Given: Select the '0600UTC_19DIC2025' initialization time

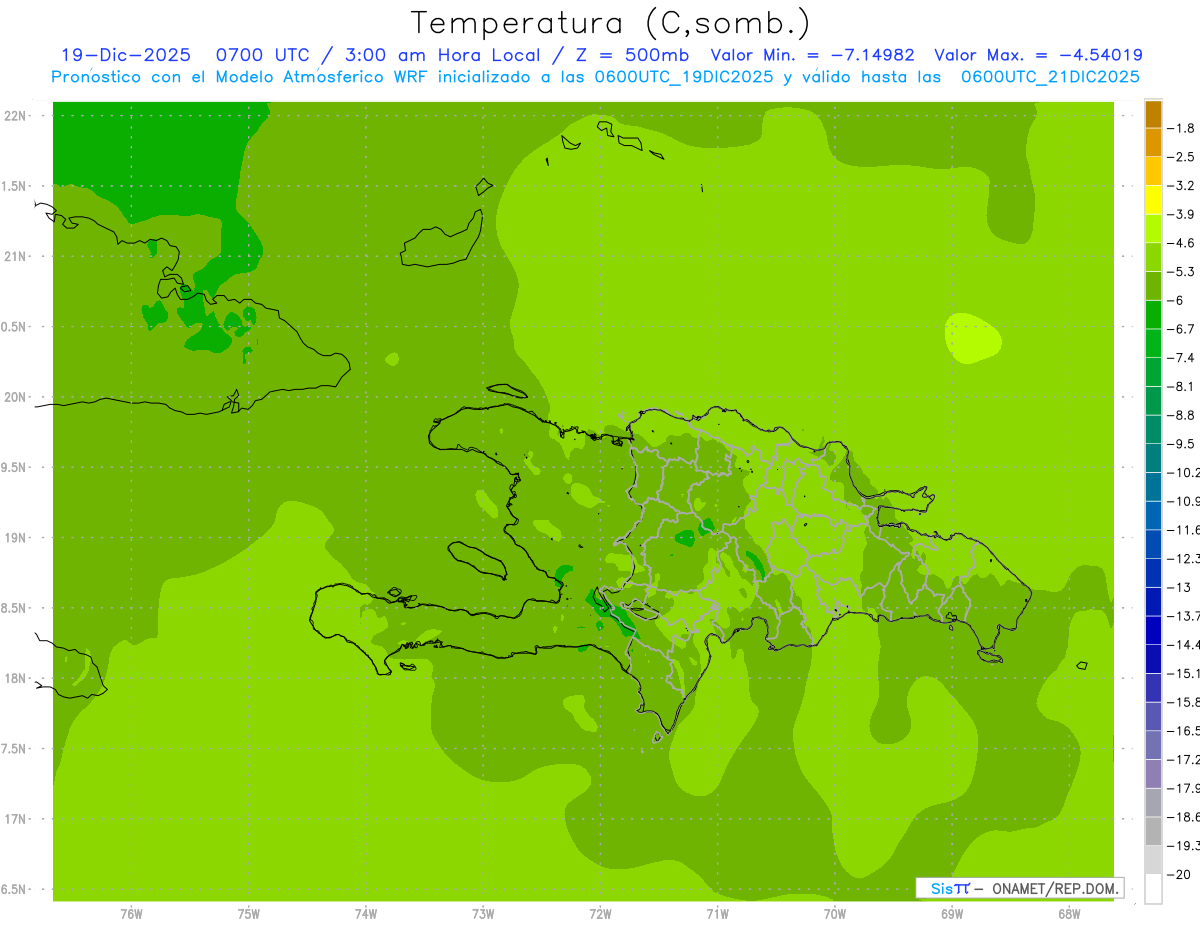Looking at the screenshot, I should (x=686, y=76).
